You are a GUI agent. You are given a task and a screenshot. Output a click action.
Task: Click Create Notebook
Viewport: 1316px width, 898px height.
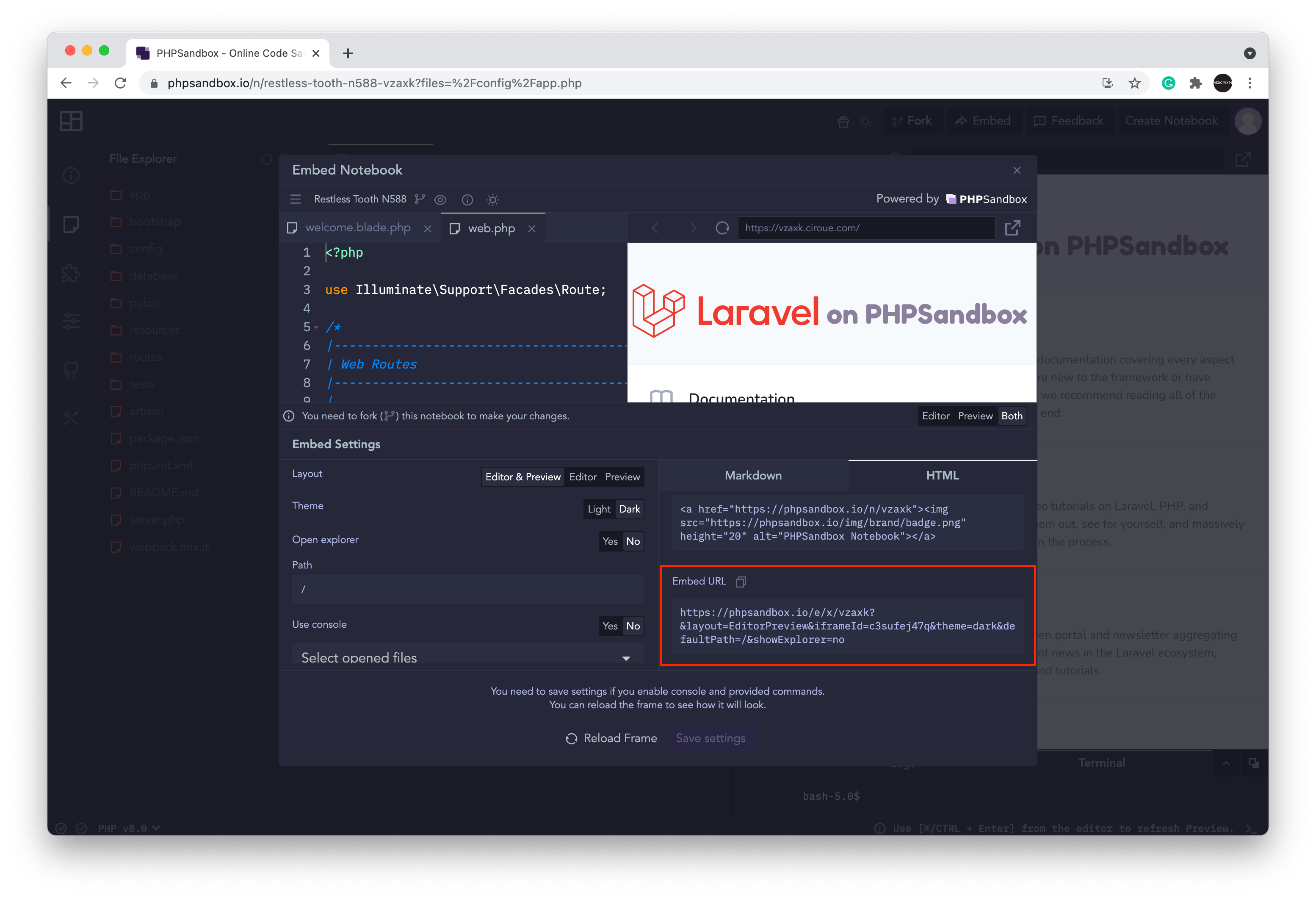[1171, 121]
